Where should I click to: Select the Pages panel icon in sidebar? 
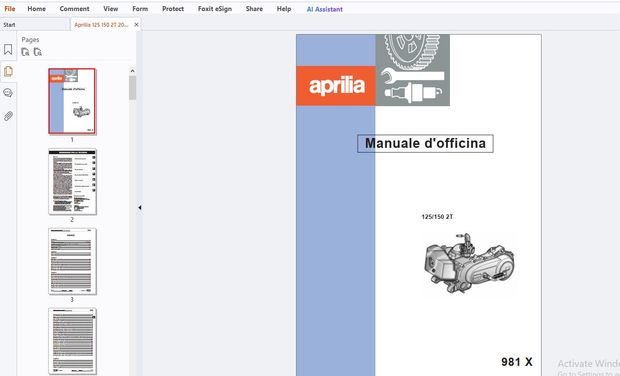[8, 72]
